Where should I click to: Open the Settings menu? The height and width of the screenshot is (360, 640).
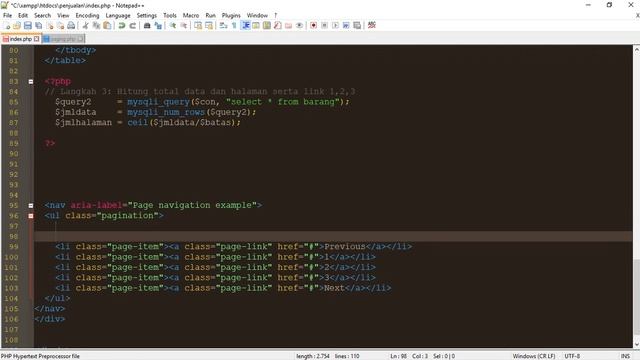pos(147,16)
